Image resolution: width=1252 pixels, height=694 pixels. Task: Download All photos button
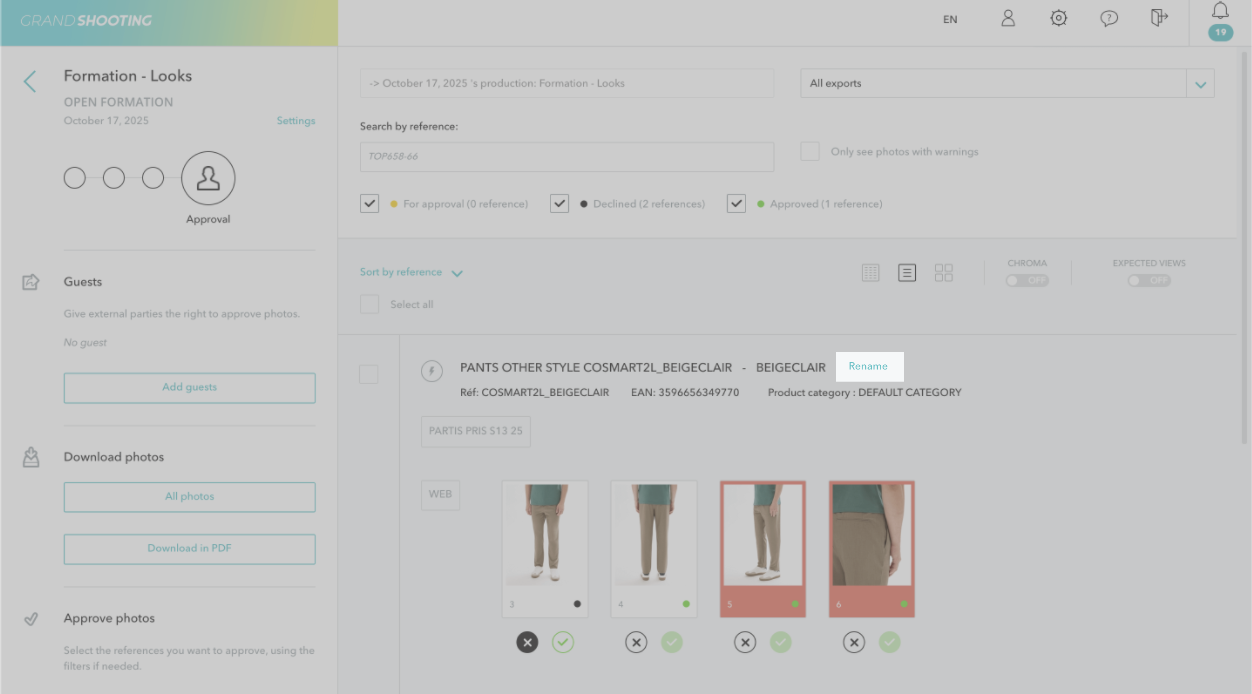190,497
